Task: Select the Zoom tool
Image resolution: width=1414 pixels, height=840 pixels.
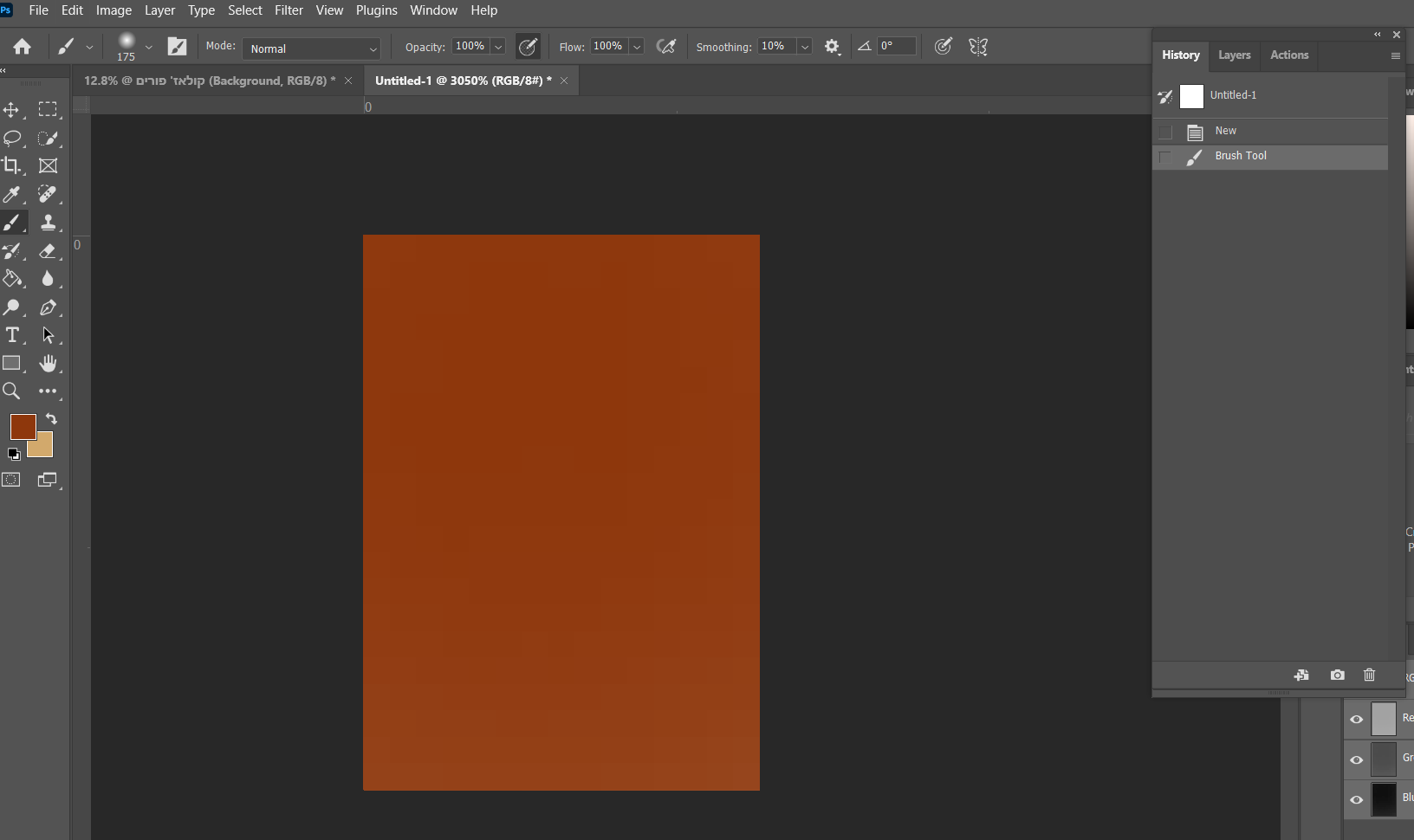Action: click(x=11, y=391)
